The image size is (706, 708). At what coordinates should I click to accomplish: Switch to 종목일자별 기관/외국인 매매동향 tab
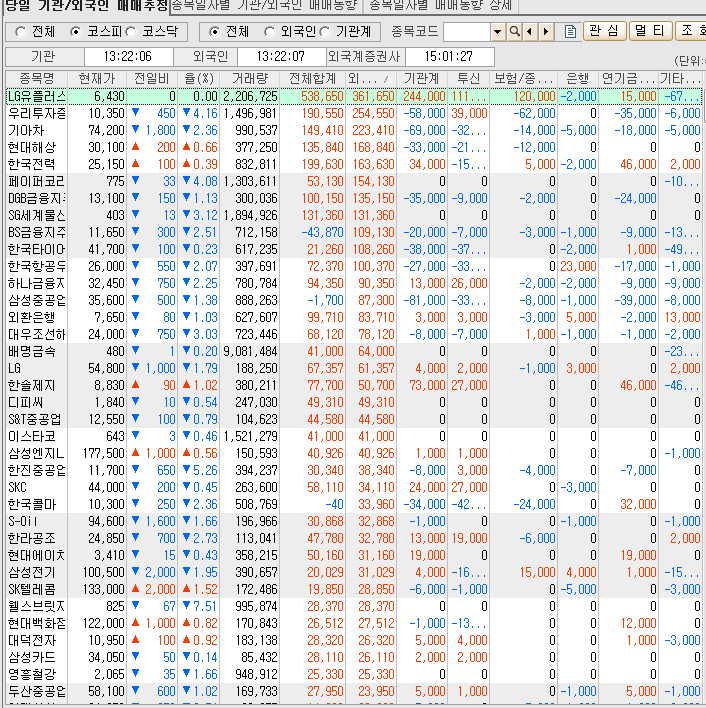[265, 5]
